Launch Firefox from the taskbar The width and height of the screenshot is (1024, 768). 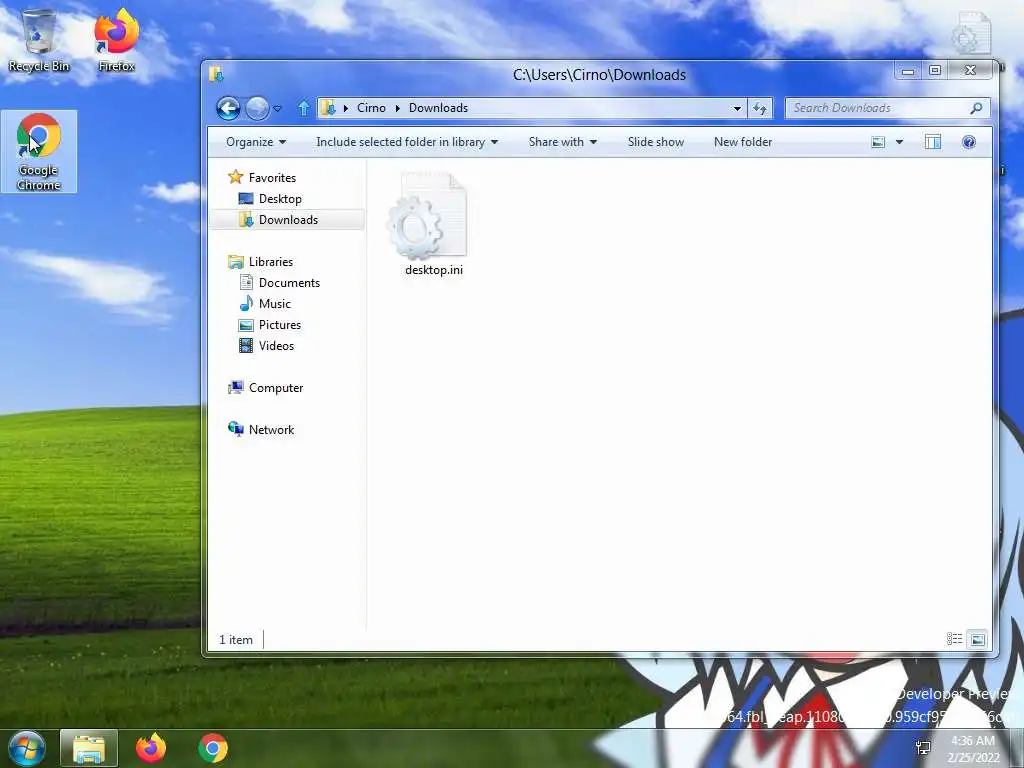151,748
